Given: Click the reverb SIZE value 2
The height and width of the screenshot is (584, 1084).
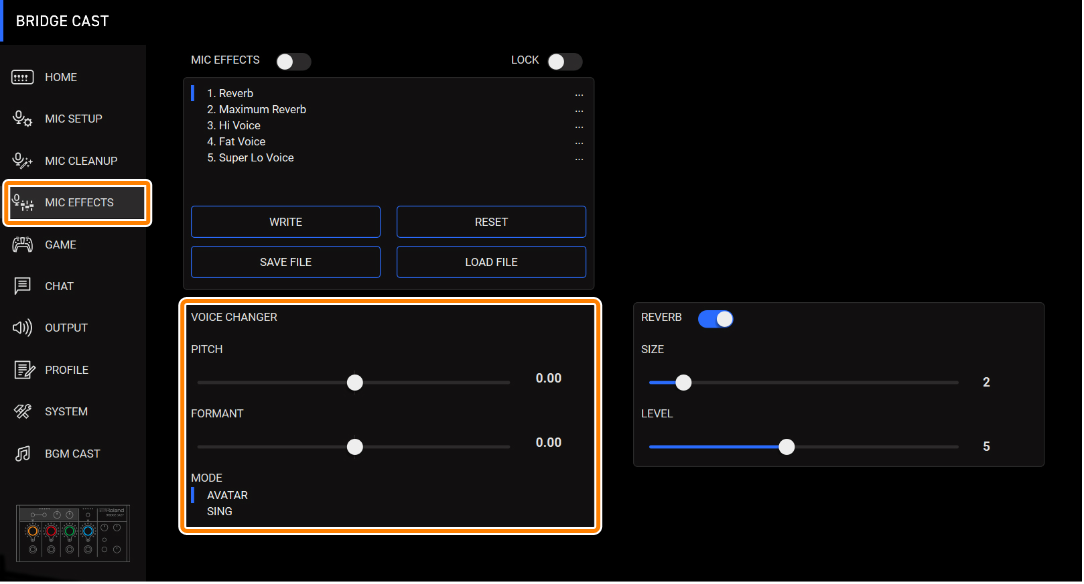Looking at the screenshot, I should (987, 382).
